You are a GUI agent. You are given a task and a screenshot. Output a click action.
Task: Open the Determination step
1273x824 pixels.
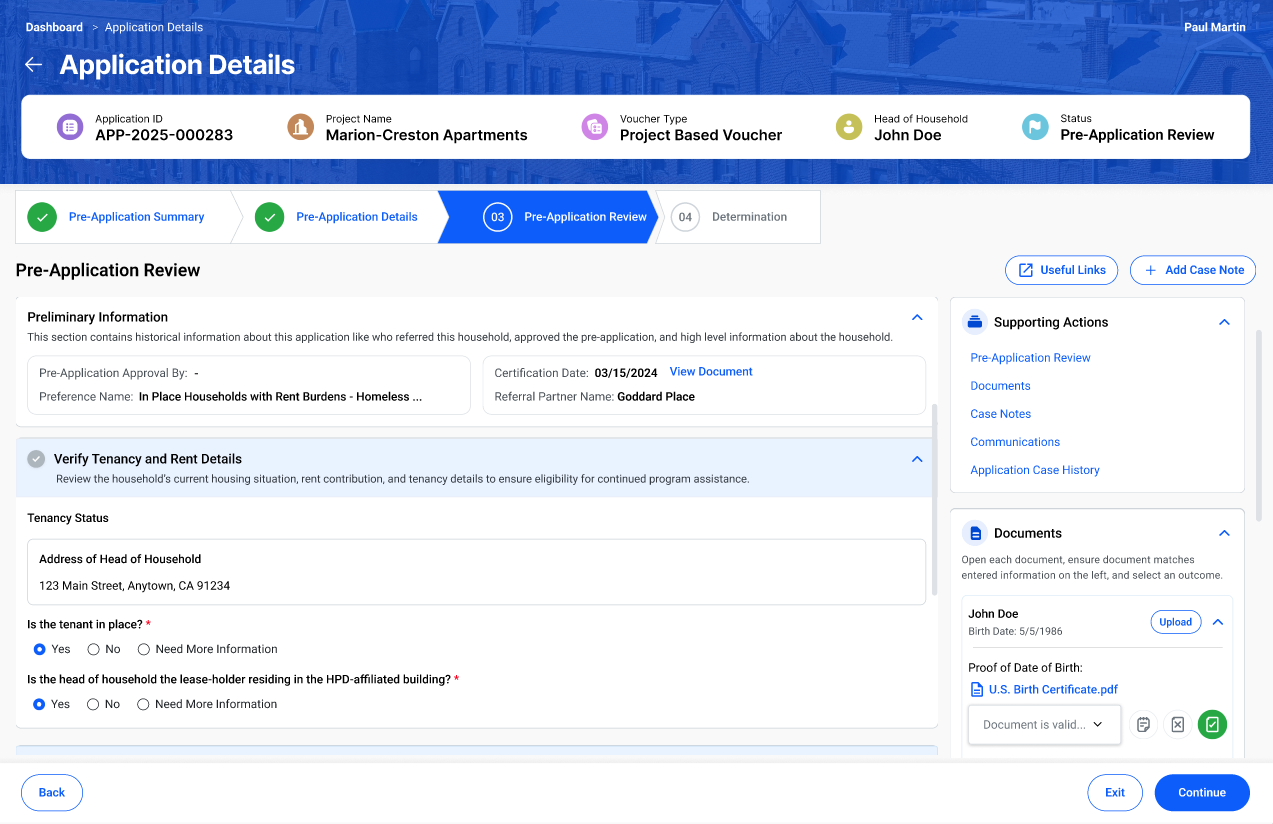click(748, 217)
